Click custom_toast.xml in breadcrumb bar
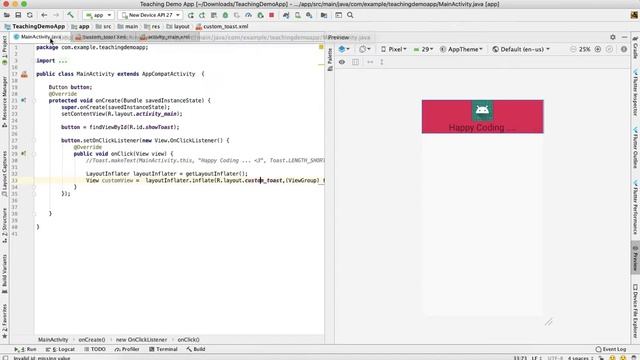 pyautogui.click(x=222, y=27)
